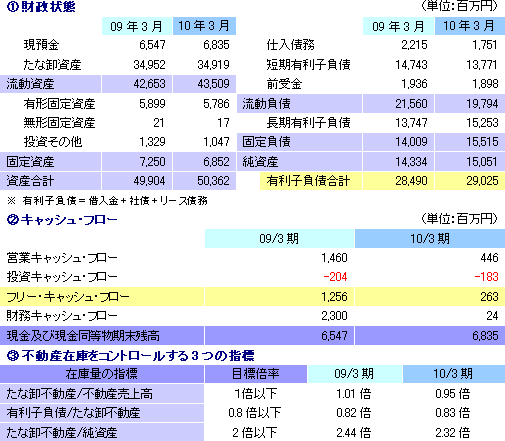The width and height of the screenshot is (505, 441).
Task: Click the 10年3月 column header above 現預金
Action: 204,26
